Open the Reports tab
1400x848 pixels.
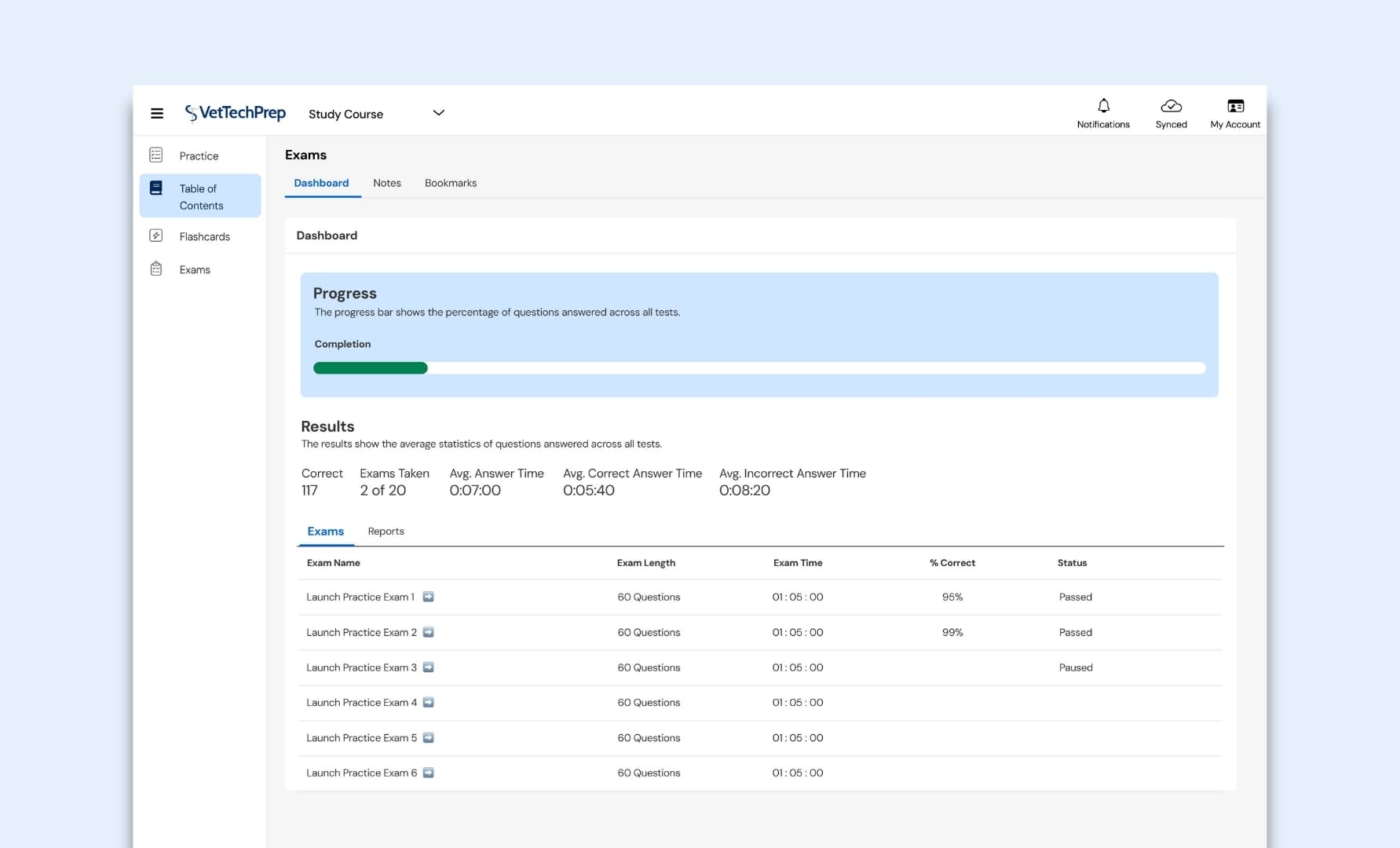click(386, 531)
